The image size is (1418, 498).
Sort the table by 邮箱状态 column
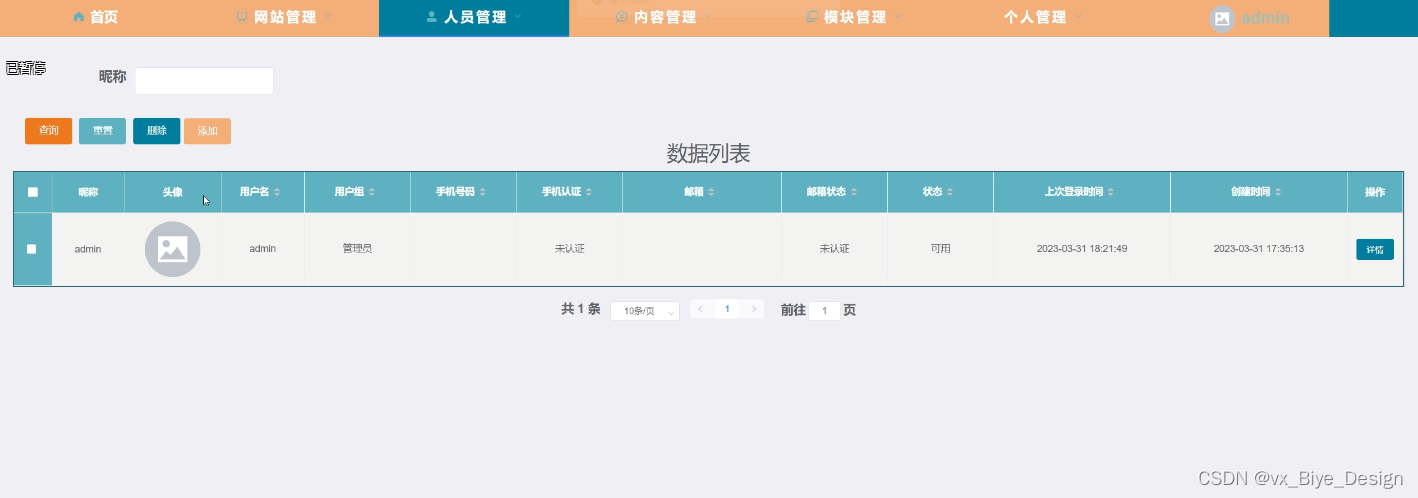[855, 192]
